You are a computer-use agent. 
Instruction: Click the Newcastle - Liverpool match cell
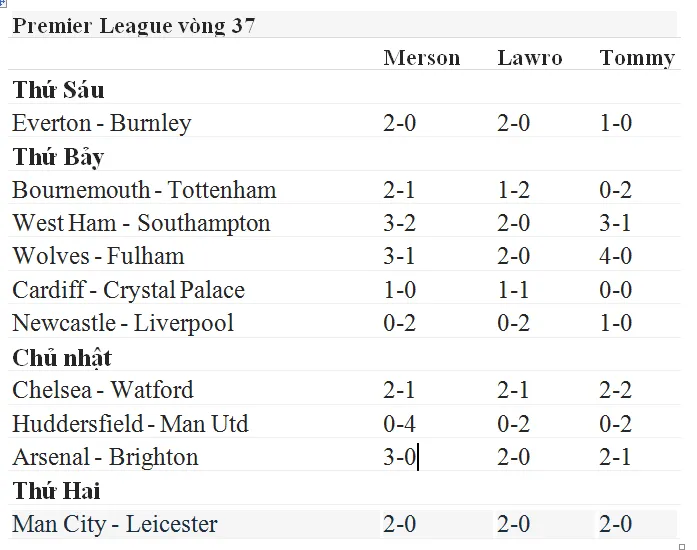[x=123, y=323]
